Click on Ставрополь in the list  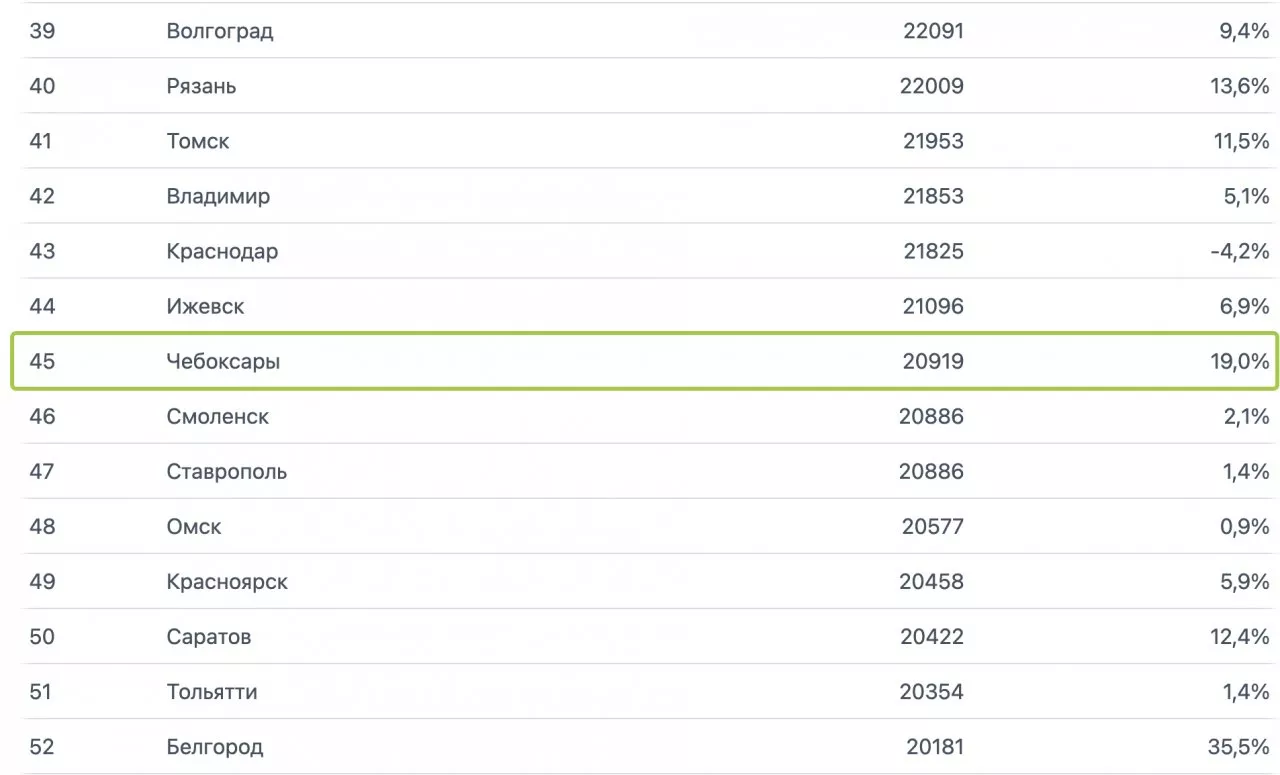(x=227, y=471)
